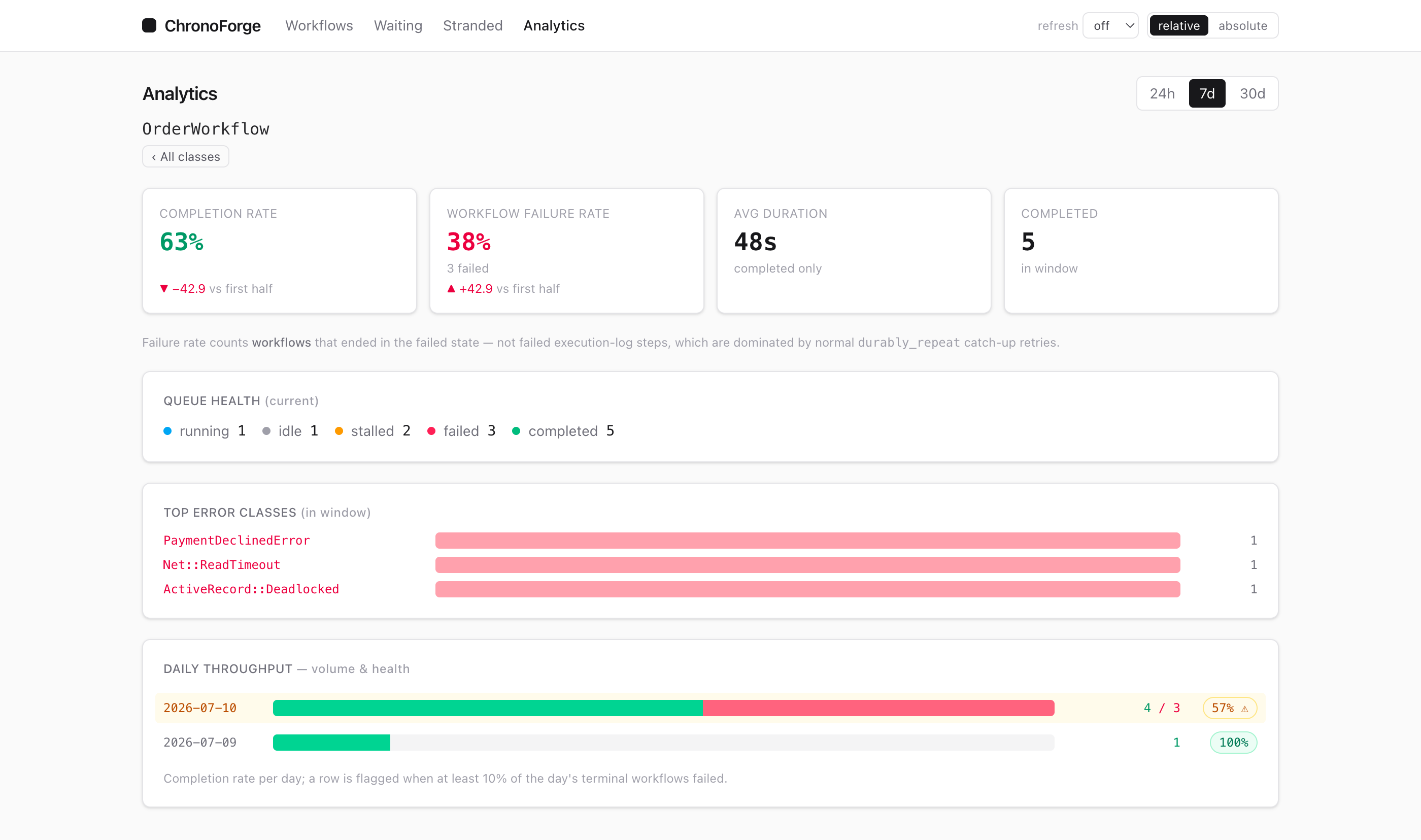Switch to the Stranded tab
Viewport: 1421px width, 840px height.
(x=472, y=25)
